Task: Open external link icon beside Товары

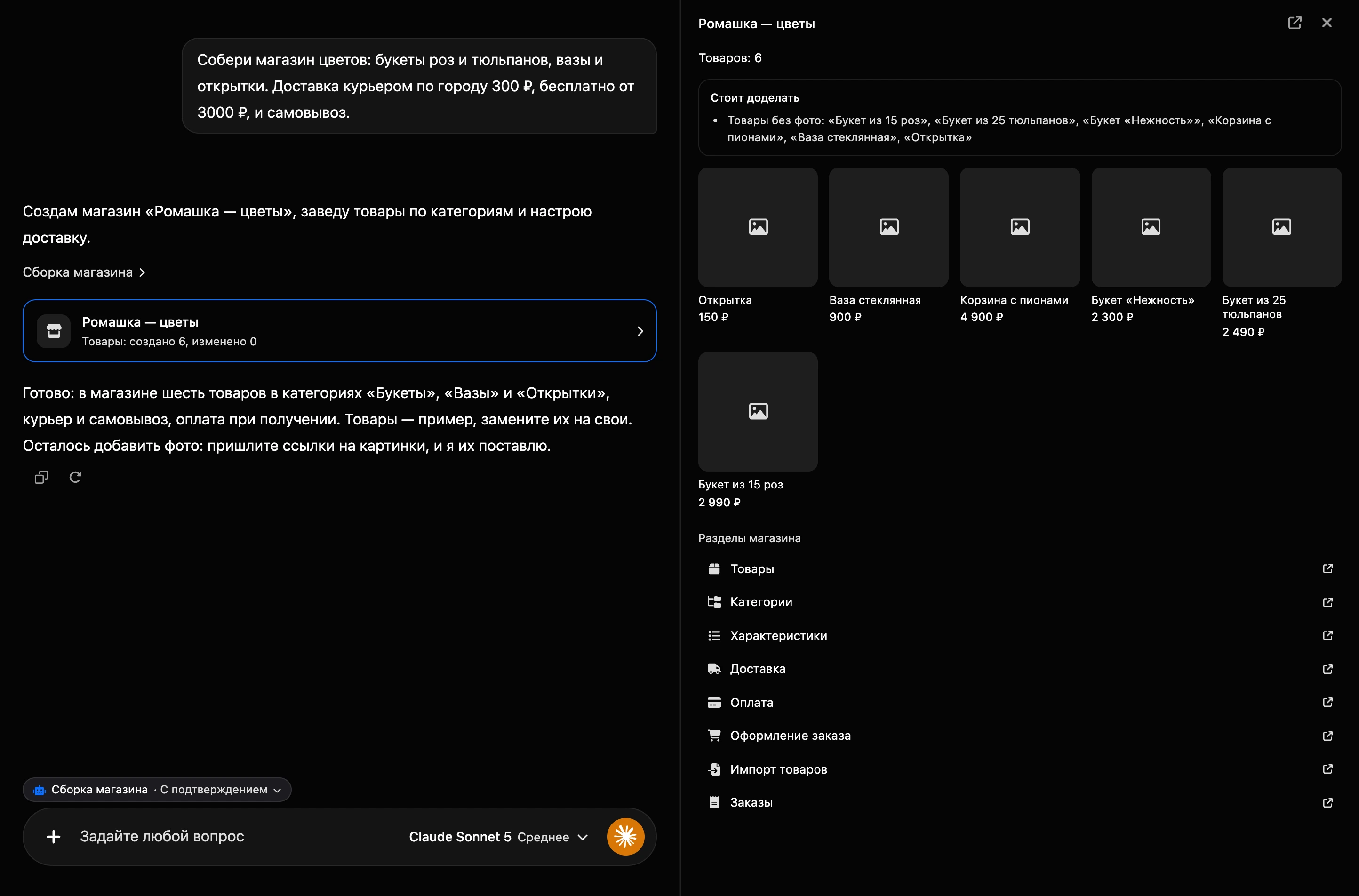Action: click(x=1327, y=568)
